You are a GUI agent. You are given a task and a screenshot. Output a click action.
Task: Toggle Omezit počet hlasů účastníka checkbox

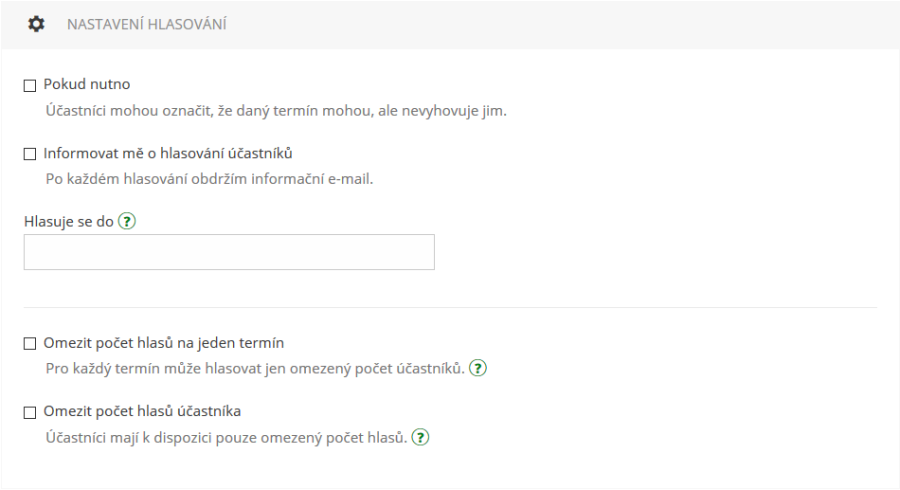30,412
